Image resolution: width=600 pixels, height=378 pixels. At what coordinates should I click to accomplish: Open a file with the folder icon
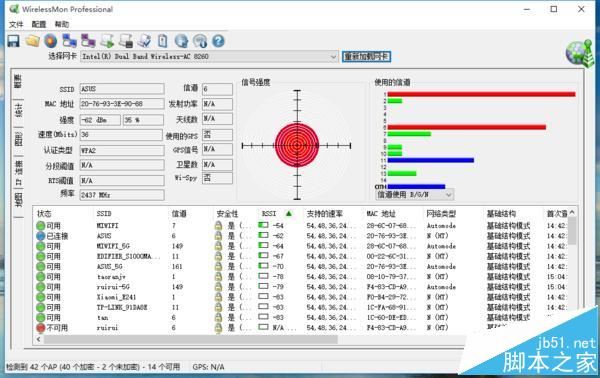click(x=33, y=41)
